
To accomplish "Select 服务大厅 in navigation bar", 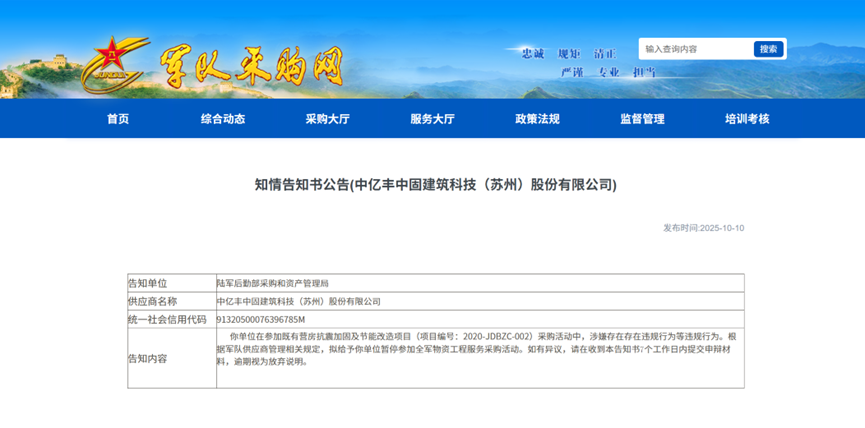I will (x=432, y=119).
